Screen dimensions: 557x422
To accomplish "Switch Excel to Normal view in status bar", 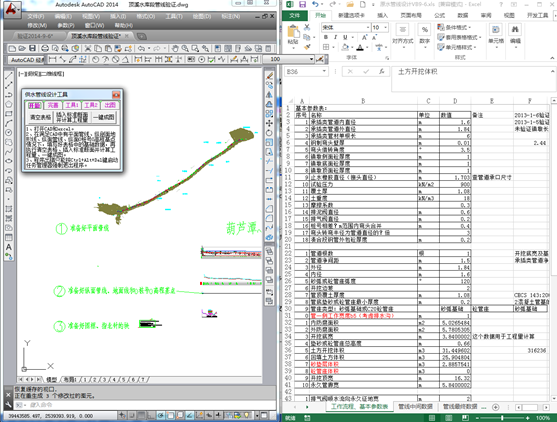I will 432,418.
